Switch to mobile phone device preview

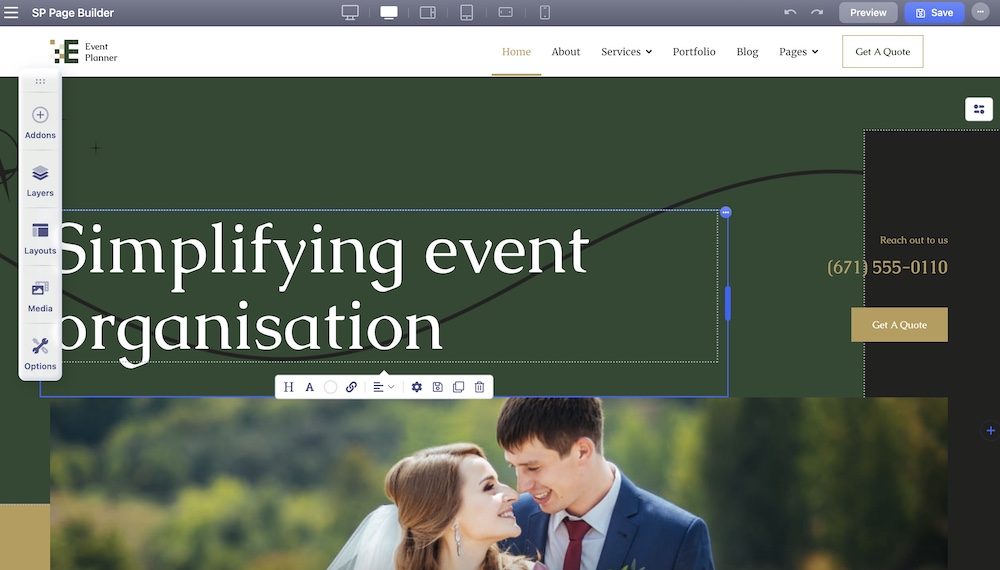[x=545, y=13]
